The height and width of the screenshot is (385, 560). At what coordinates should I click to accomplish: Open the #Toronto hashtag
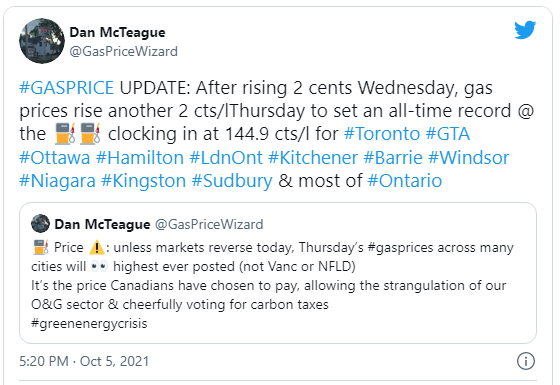click(x=382, y=134)
